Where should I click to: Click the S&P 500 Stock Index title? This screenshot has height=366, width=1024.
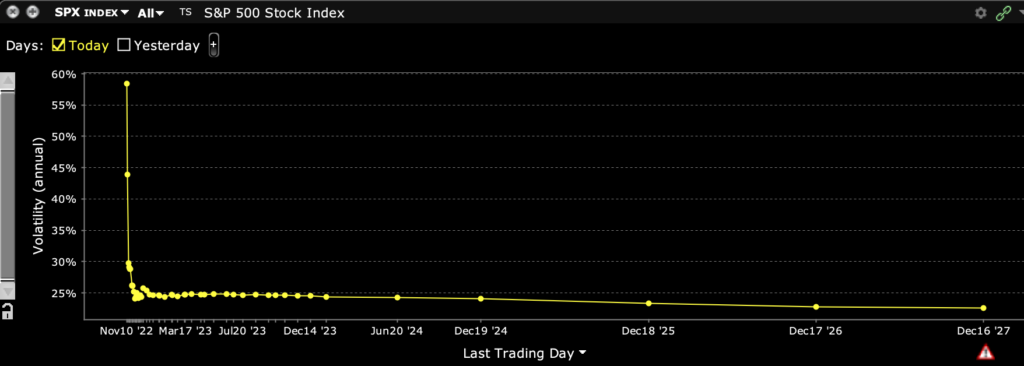click(274, 12)
